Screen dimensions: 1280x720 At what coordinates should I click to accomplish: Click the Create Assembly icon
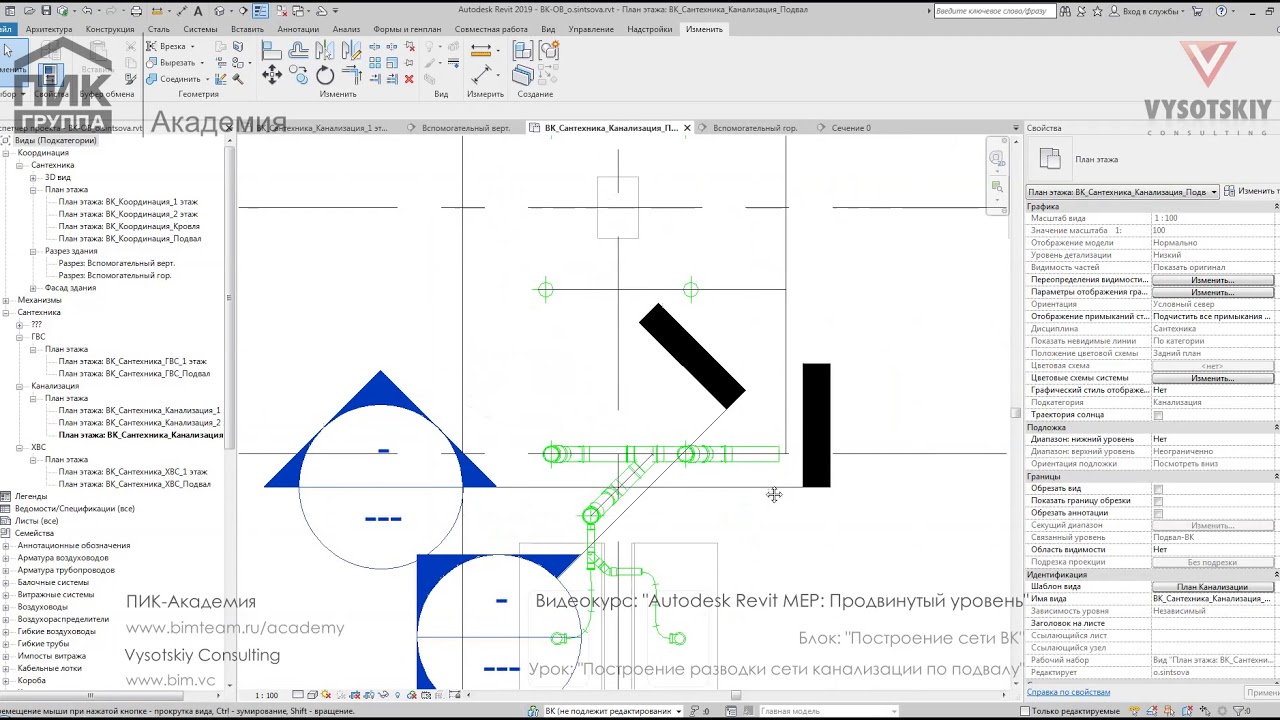pyautogui.click(x=522, y=50)
